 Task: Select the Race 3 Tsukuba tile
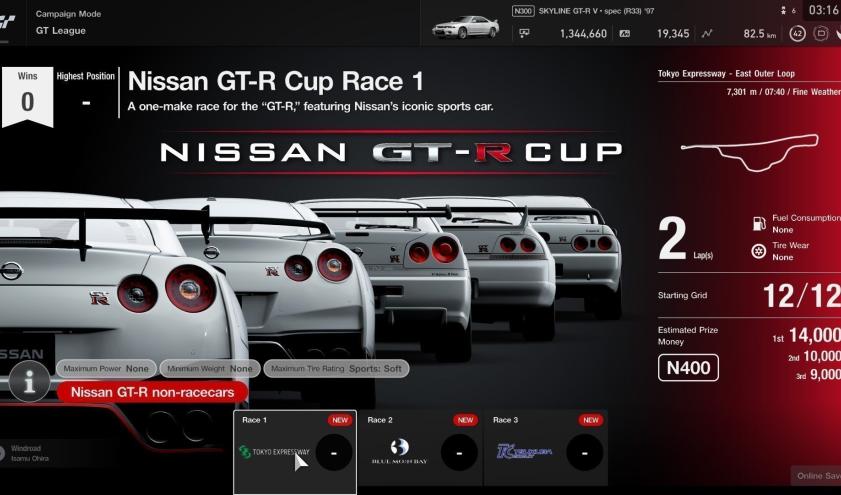click(546, 452)
